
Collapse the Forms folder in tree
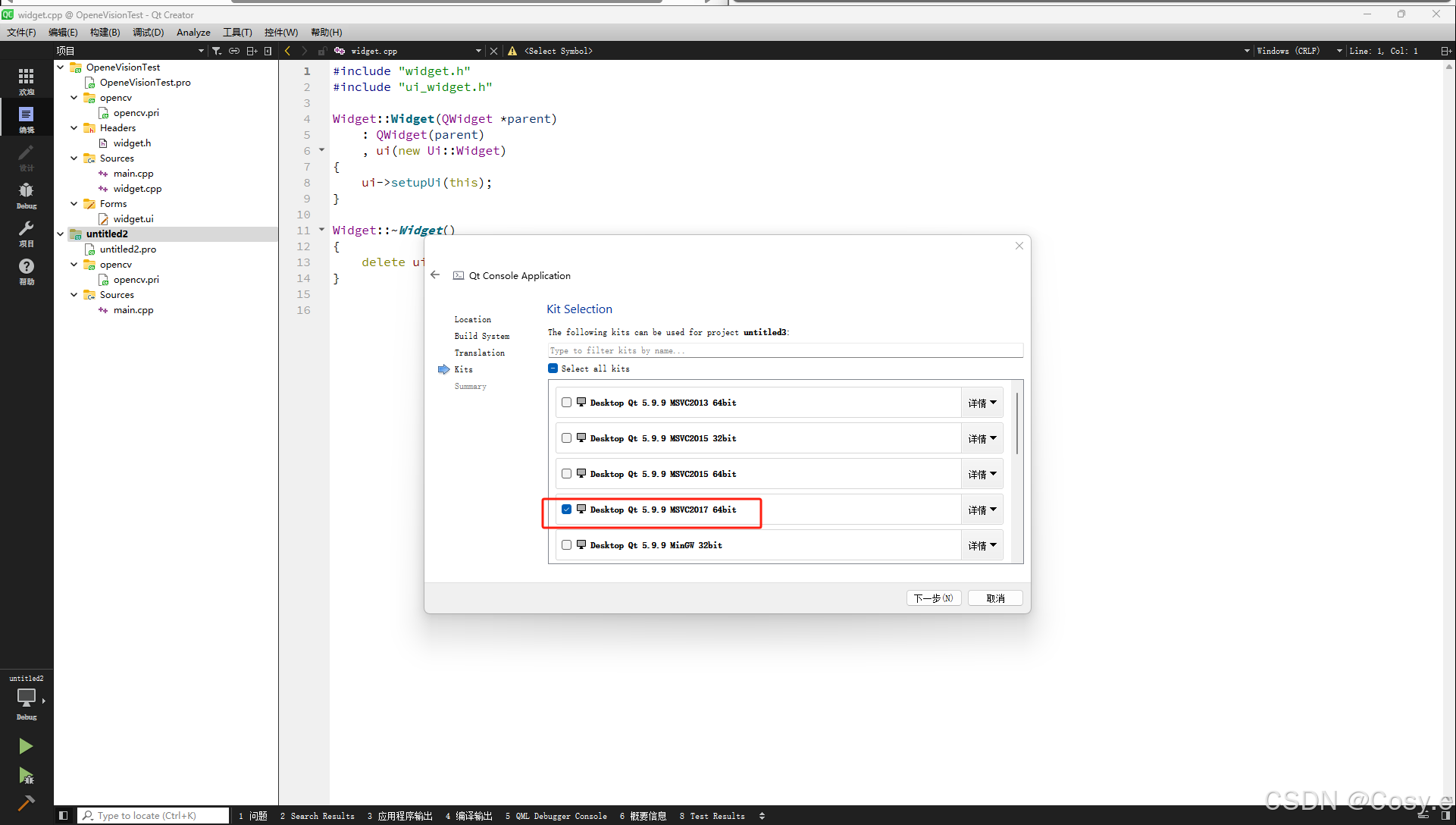(x=74, y=203)
